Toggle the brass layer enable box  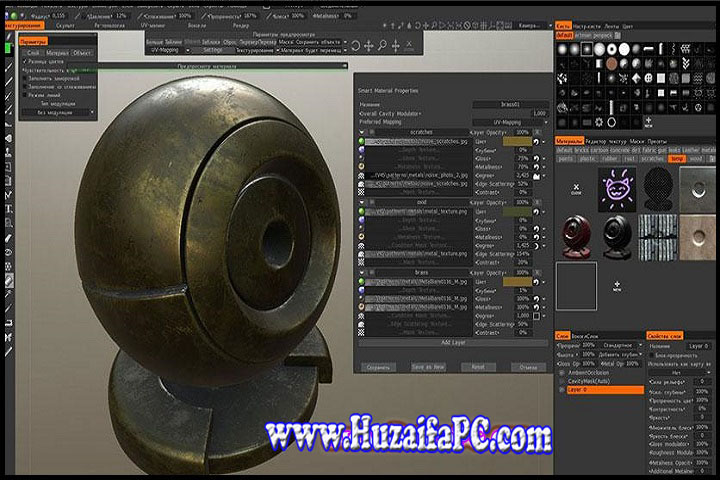click(x=371, y=272)
